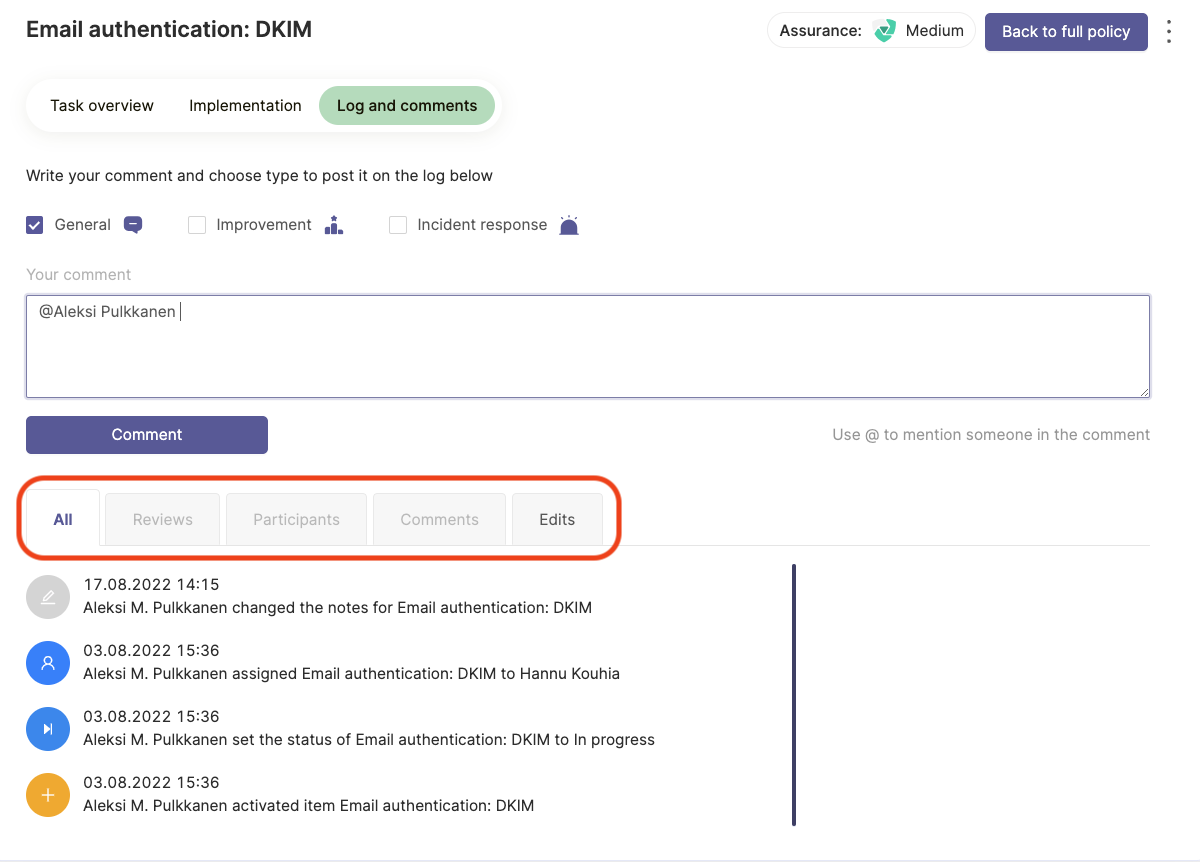The height and width of the screenshot is (862, 1200).
Task: Click the 'Use @ to mention someone' hint text
Action: 991,435
